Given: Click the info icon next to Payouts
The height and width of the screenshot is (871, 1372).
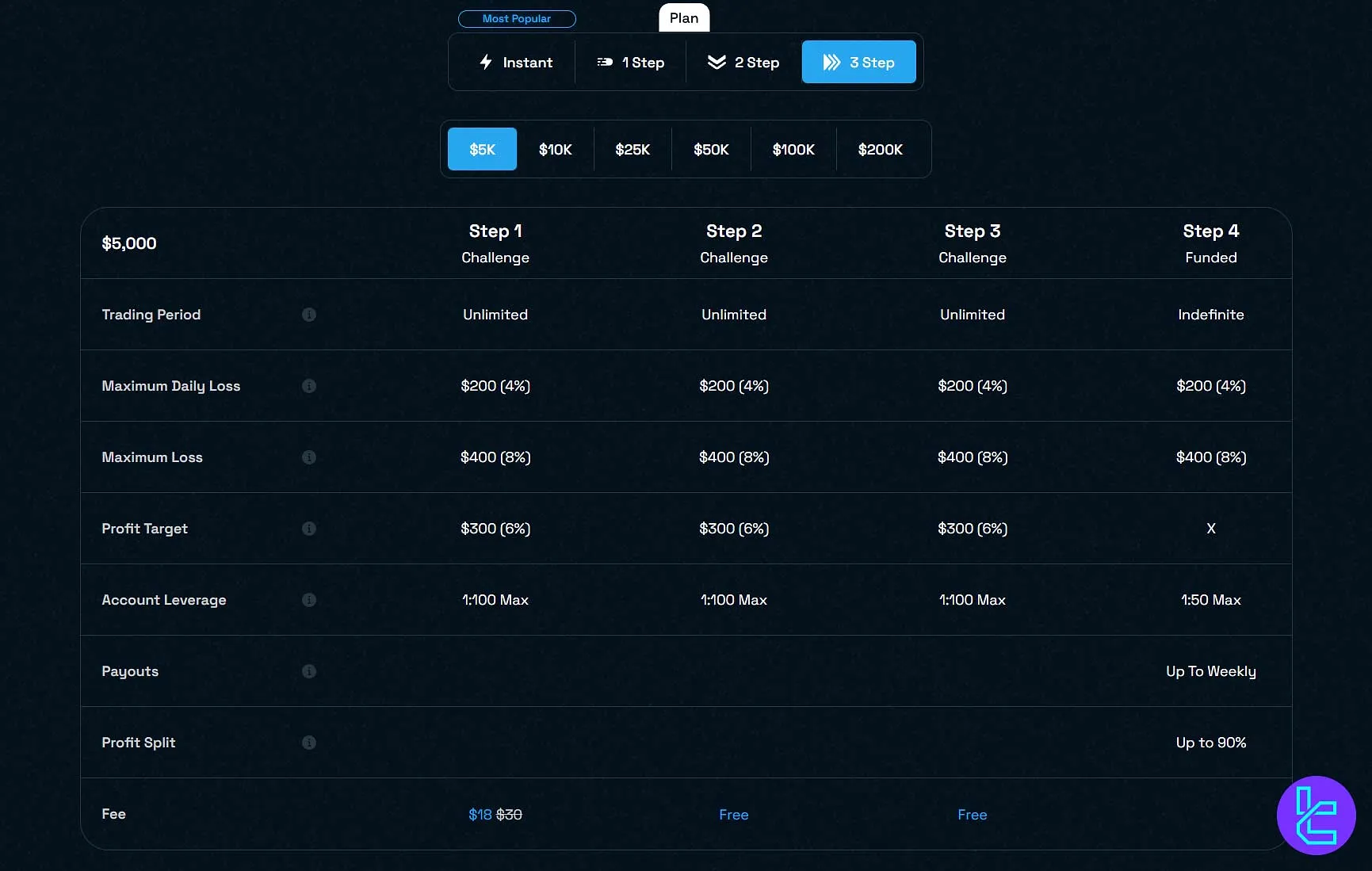Looking at the screenshot, I should pyautogui.click(x=309, y=671).
